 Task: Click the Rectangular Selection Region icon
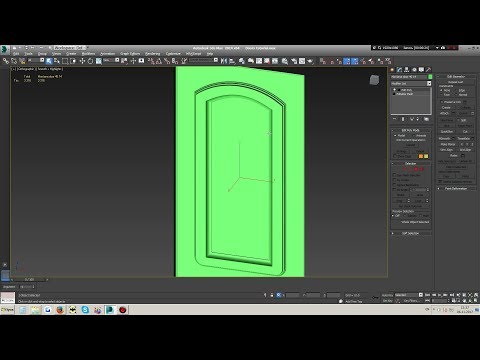[x=65, y=61]
